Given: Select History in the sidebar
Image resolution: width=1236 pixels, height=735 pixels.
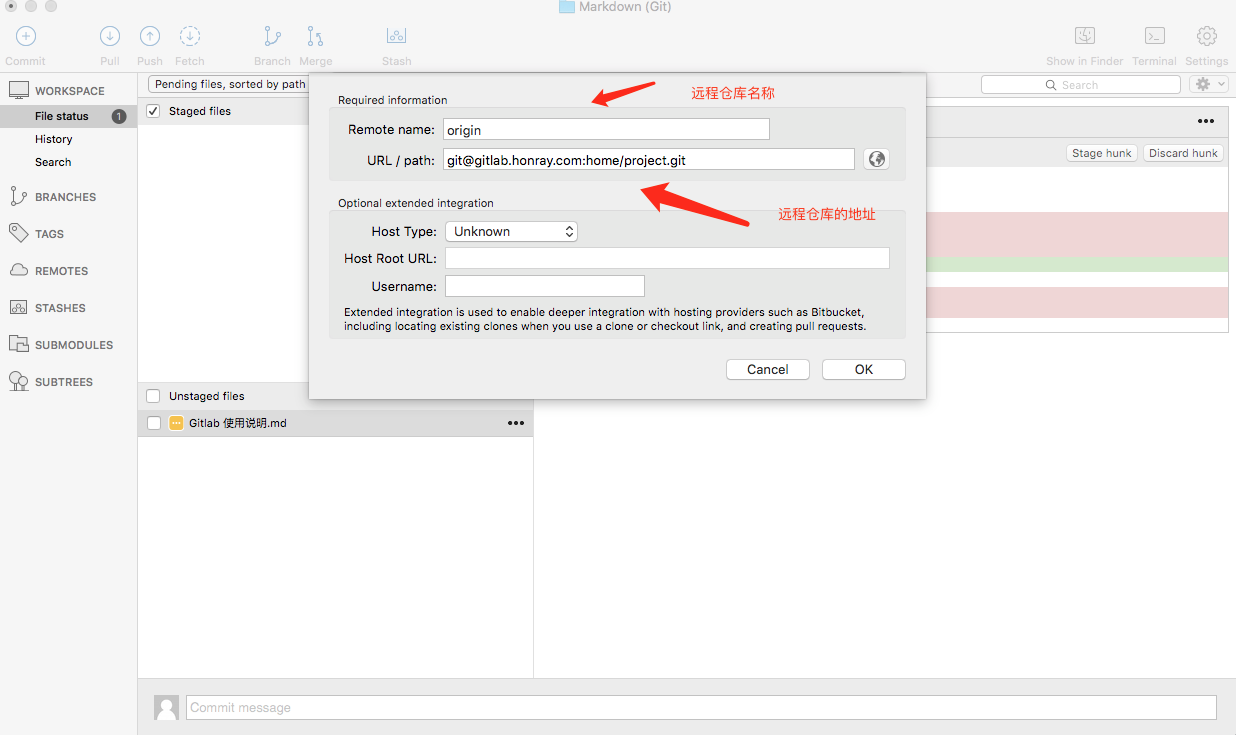Looking at the screenshot, I should pyautogui.click(x=54, y=139).
